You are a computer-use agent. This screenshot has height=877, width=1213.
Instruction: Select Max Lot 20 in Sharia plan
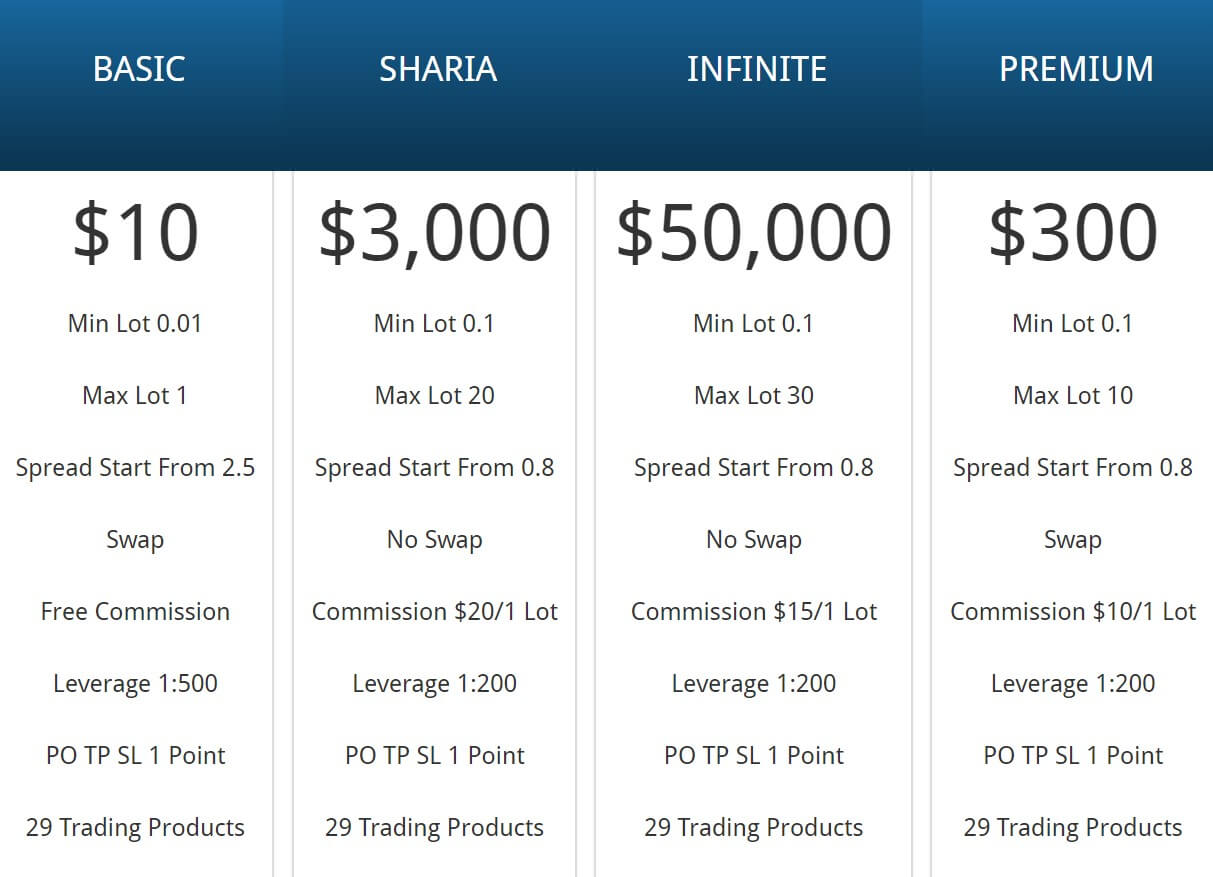(x=434, y=396)
